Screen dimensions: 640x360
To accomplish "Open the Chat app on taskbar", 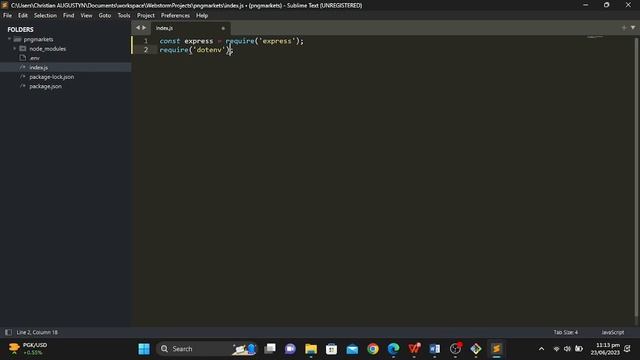I will pyautogui.click(x=290, y=349).
